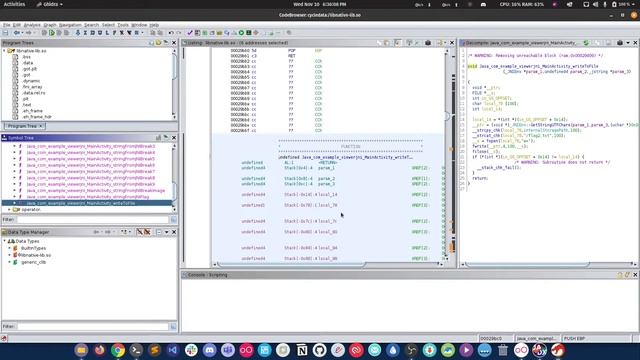Click the Symbol Tree filter input

tap(92, 220)
